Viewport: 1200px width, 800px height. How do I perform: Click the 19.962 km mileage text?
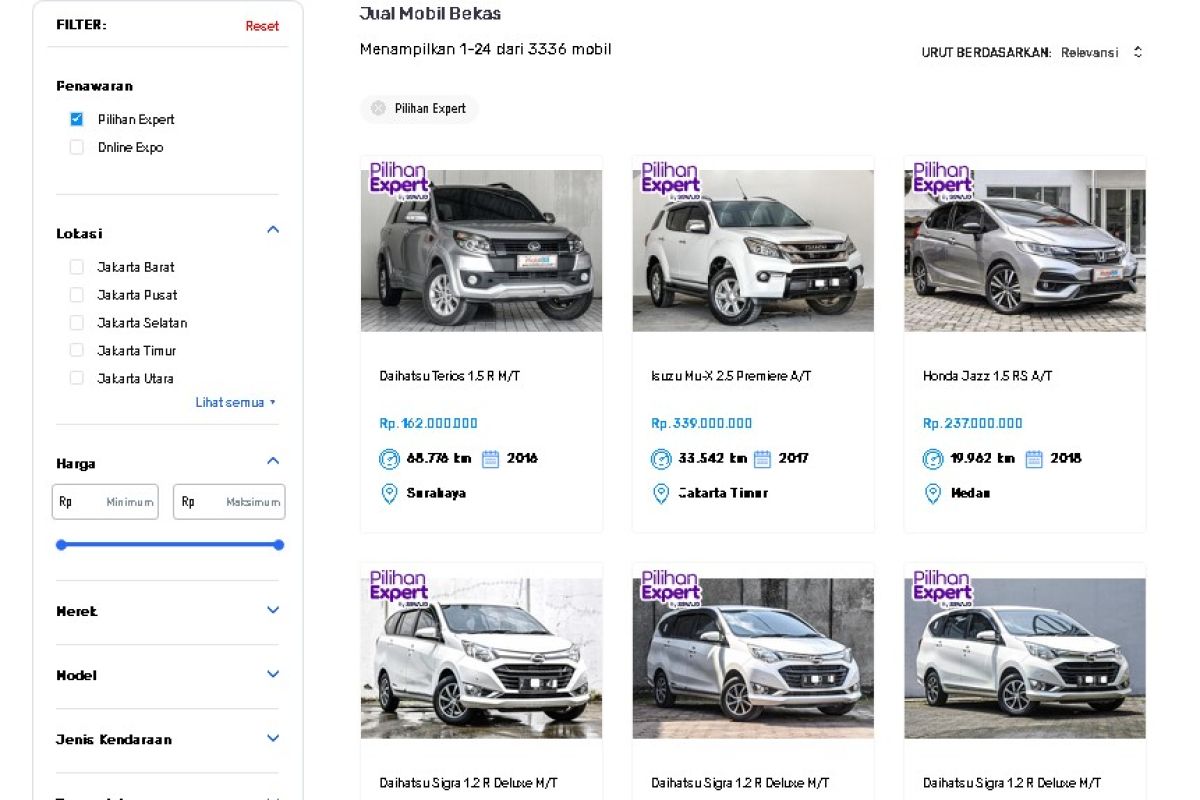pyautogui.click(x=982, y=459)
